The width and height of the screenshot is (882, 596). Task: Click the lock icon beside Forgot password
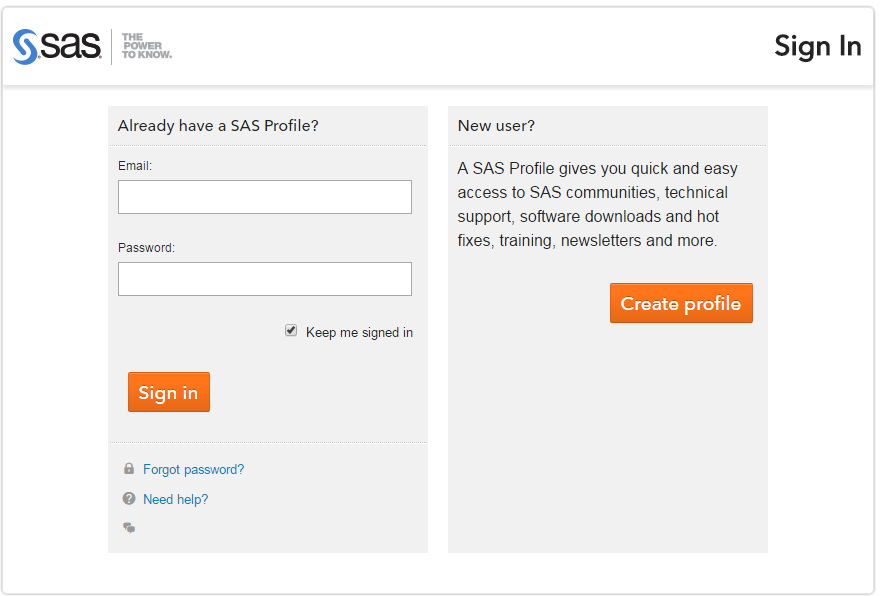pyautogui.click(x=129, y=468)
